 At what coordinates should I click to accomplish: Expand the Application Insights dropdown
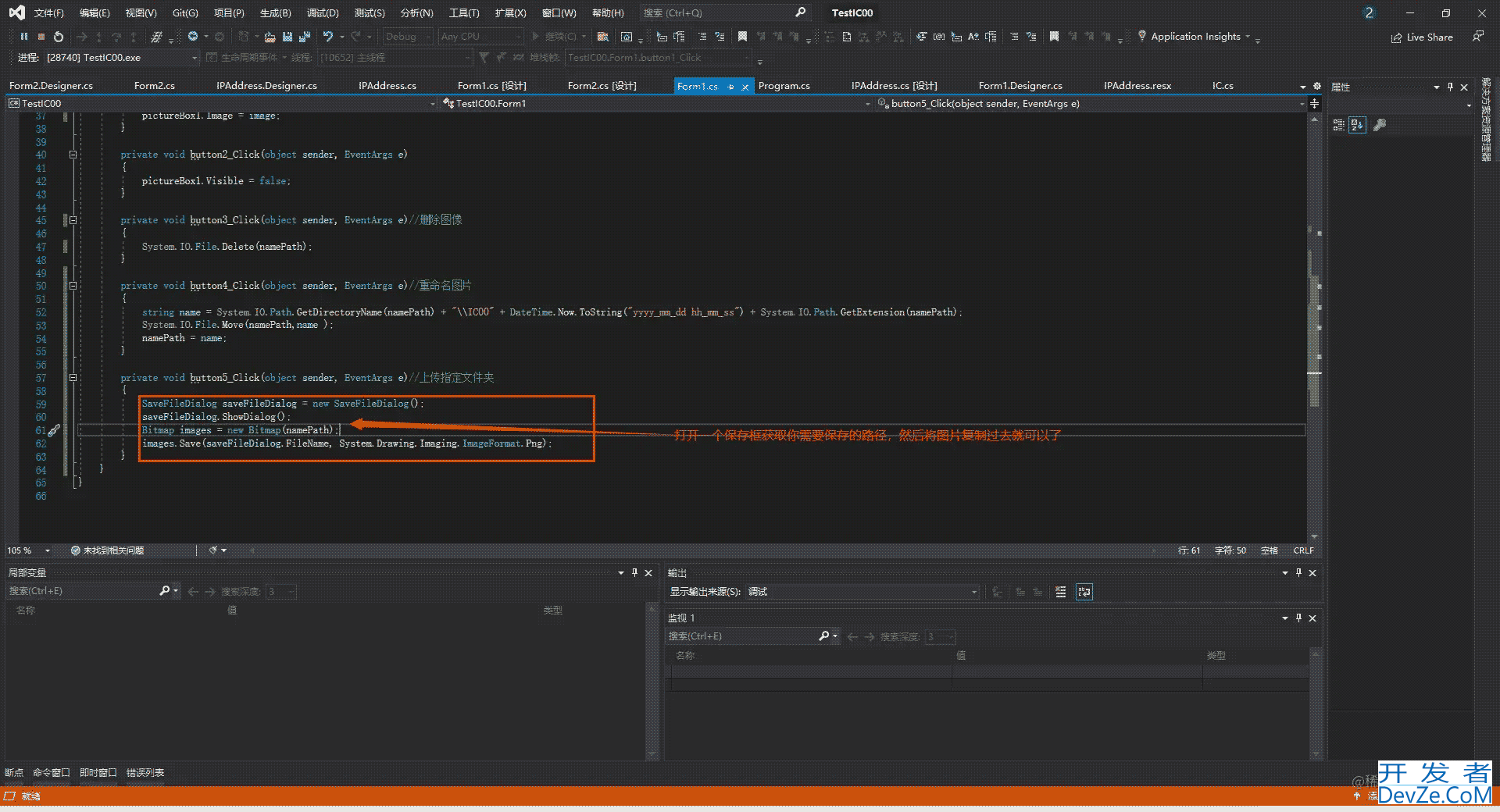point(1248,37)
